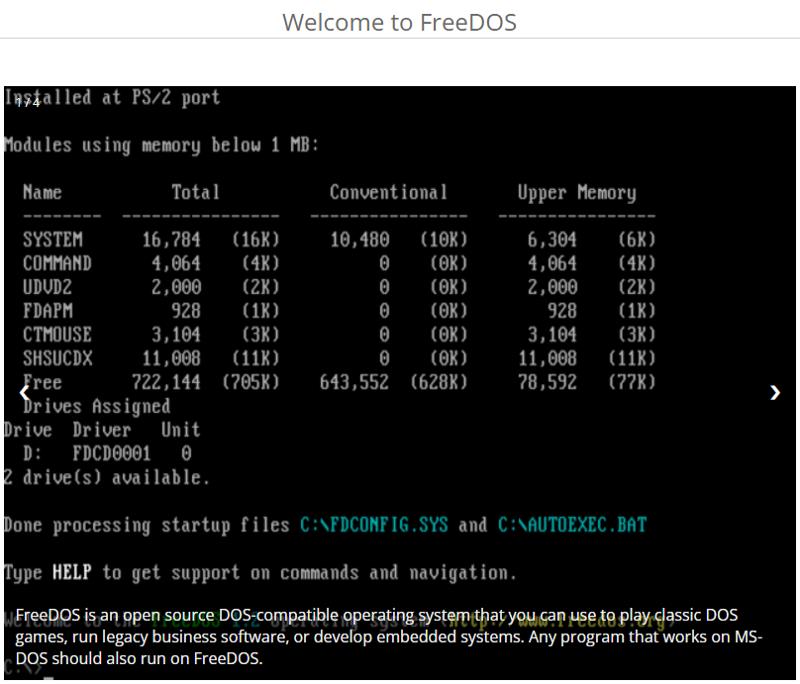Click the 643,552 conventional free value
This screenshot has height=684, width=800.
coord(354,382)
